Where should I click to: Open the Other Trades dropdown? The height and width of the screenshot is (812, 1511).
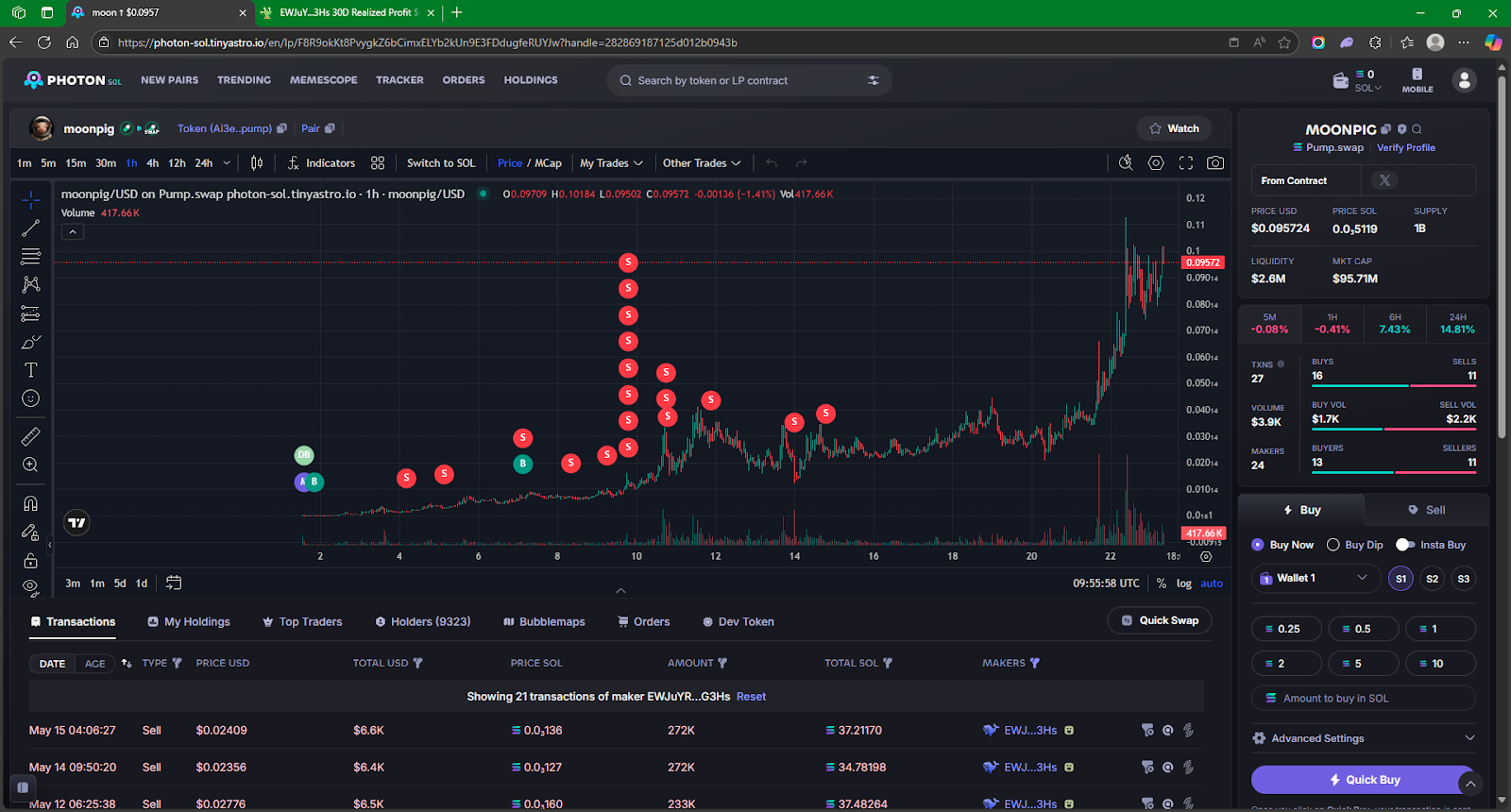coord(702,163)
